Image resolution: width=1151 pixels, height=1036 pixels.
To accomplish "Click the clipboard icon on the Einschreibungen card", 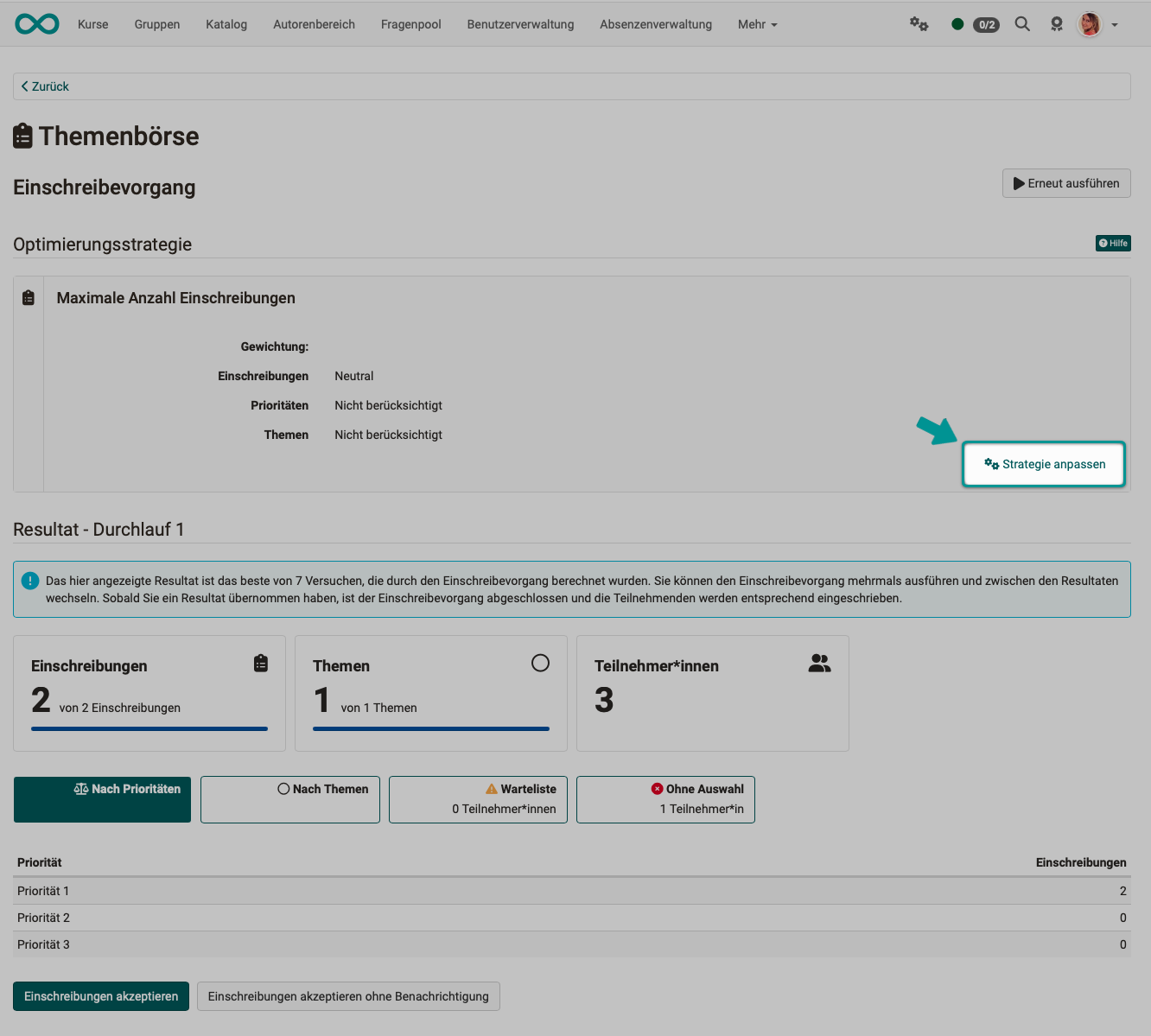I will 261,663.
